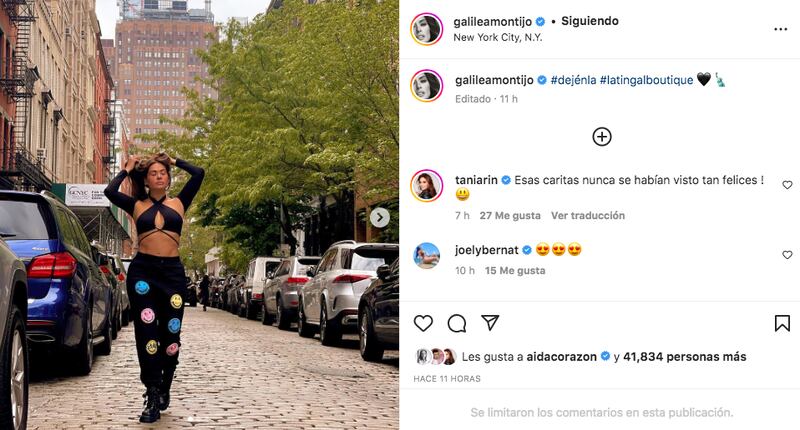View the 27 Me gusta likes list
The height and width of the screenshot is (430, 800).
[x=510, y=215]
